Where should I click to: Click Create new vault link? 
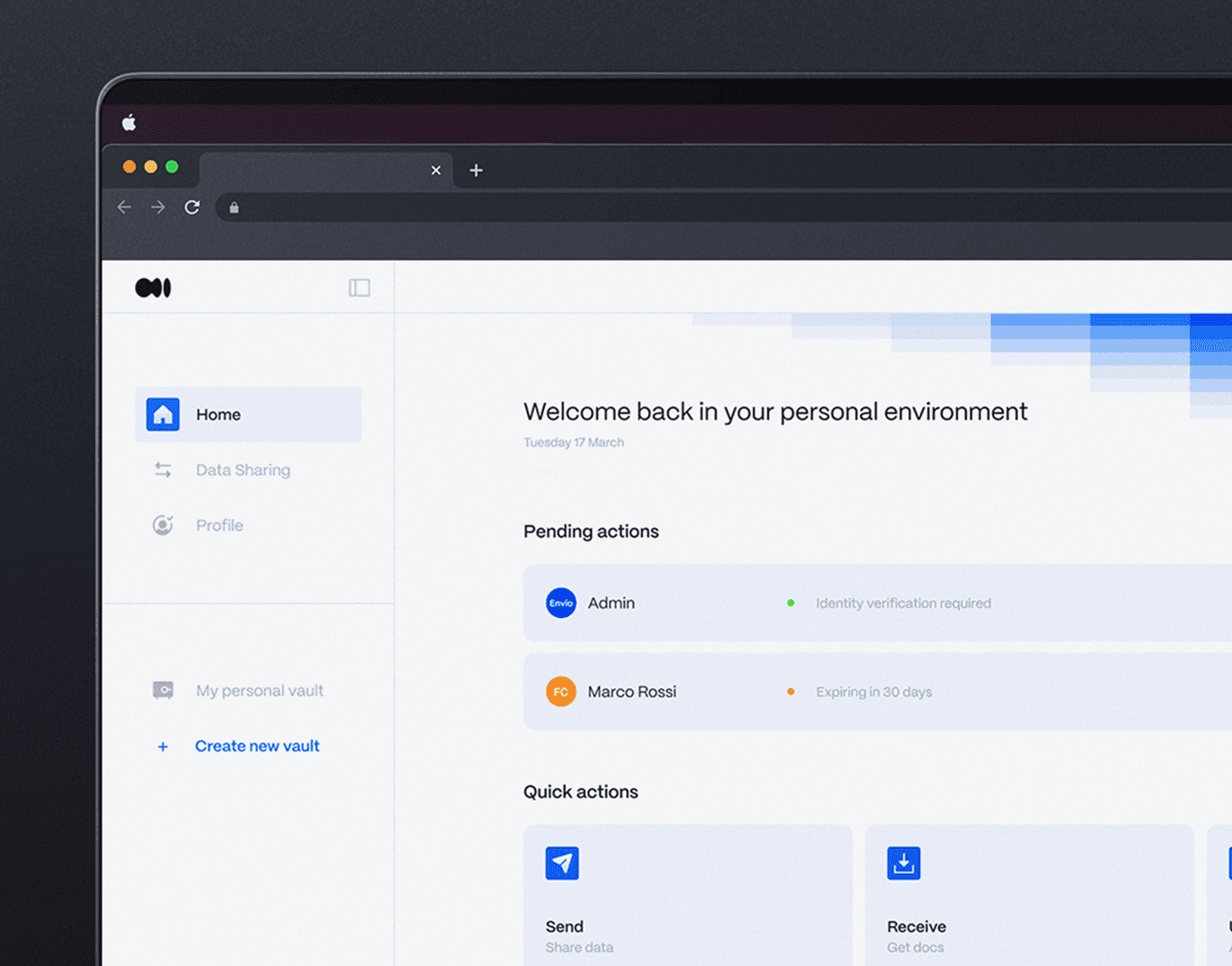(x=257, y=747)
